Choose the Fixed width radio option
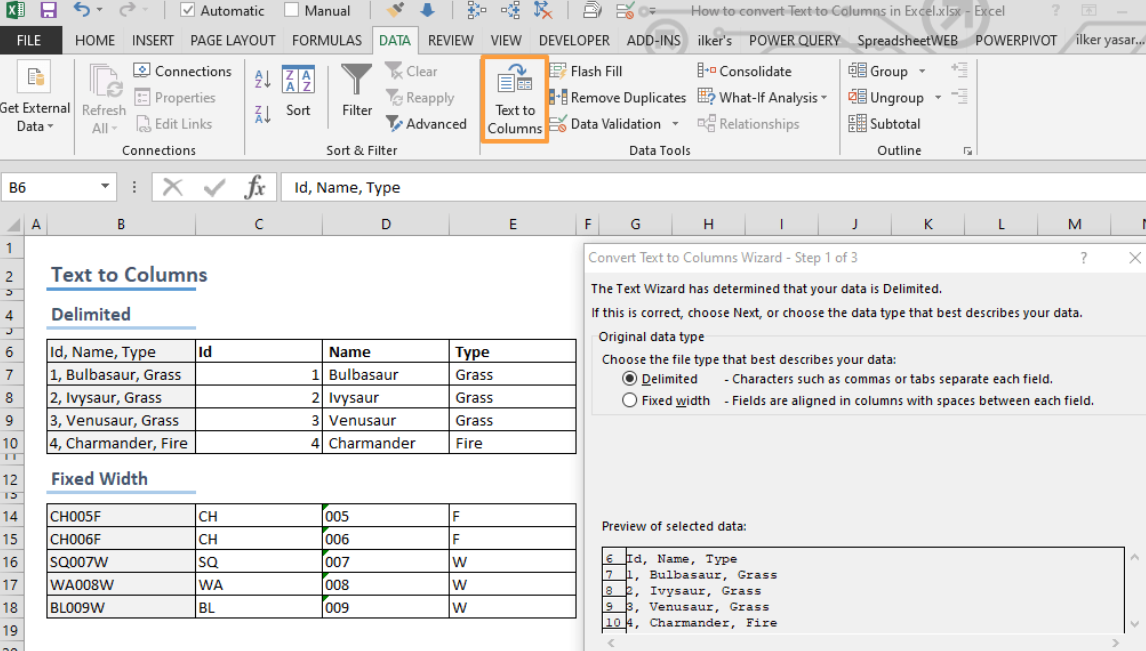Screen dimensions: 1146x651 [629, 400]
